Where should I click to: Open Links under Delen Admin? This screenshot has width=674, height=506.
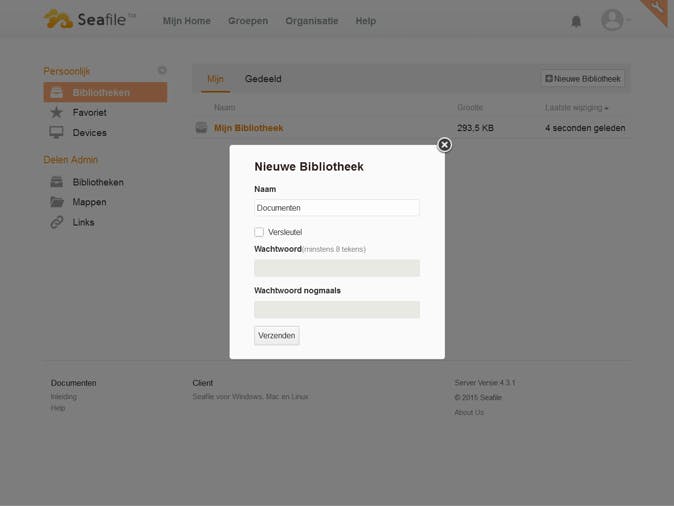tap(83, 222)
